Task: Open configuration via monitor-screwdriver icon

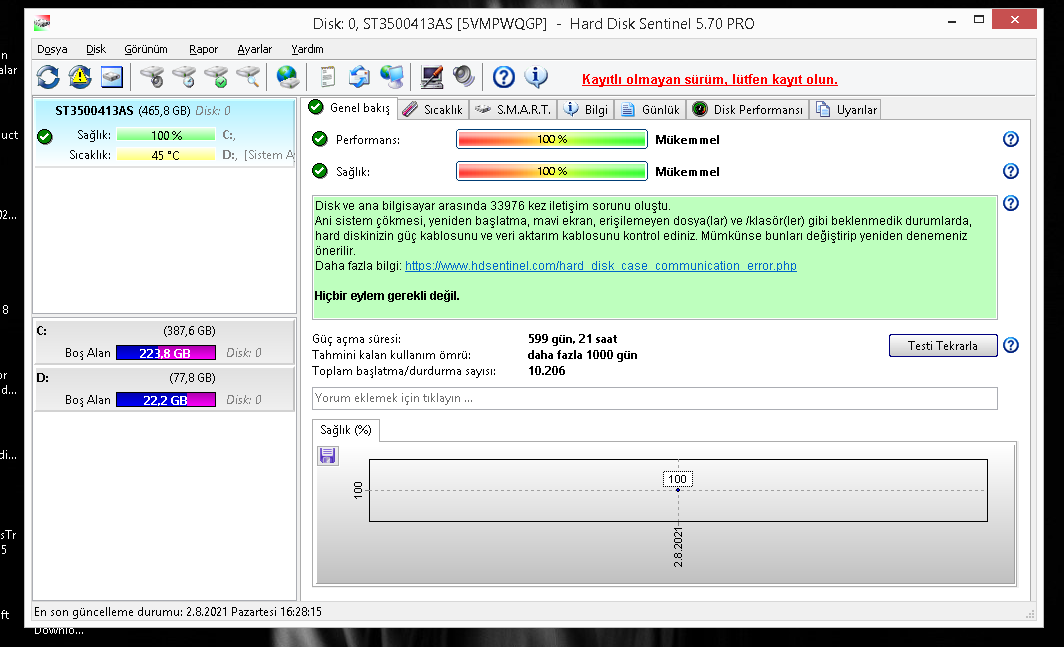Action: pos(432,77)
